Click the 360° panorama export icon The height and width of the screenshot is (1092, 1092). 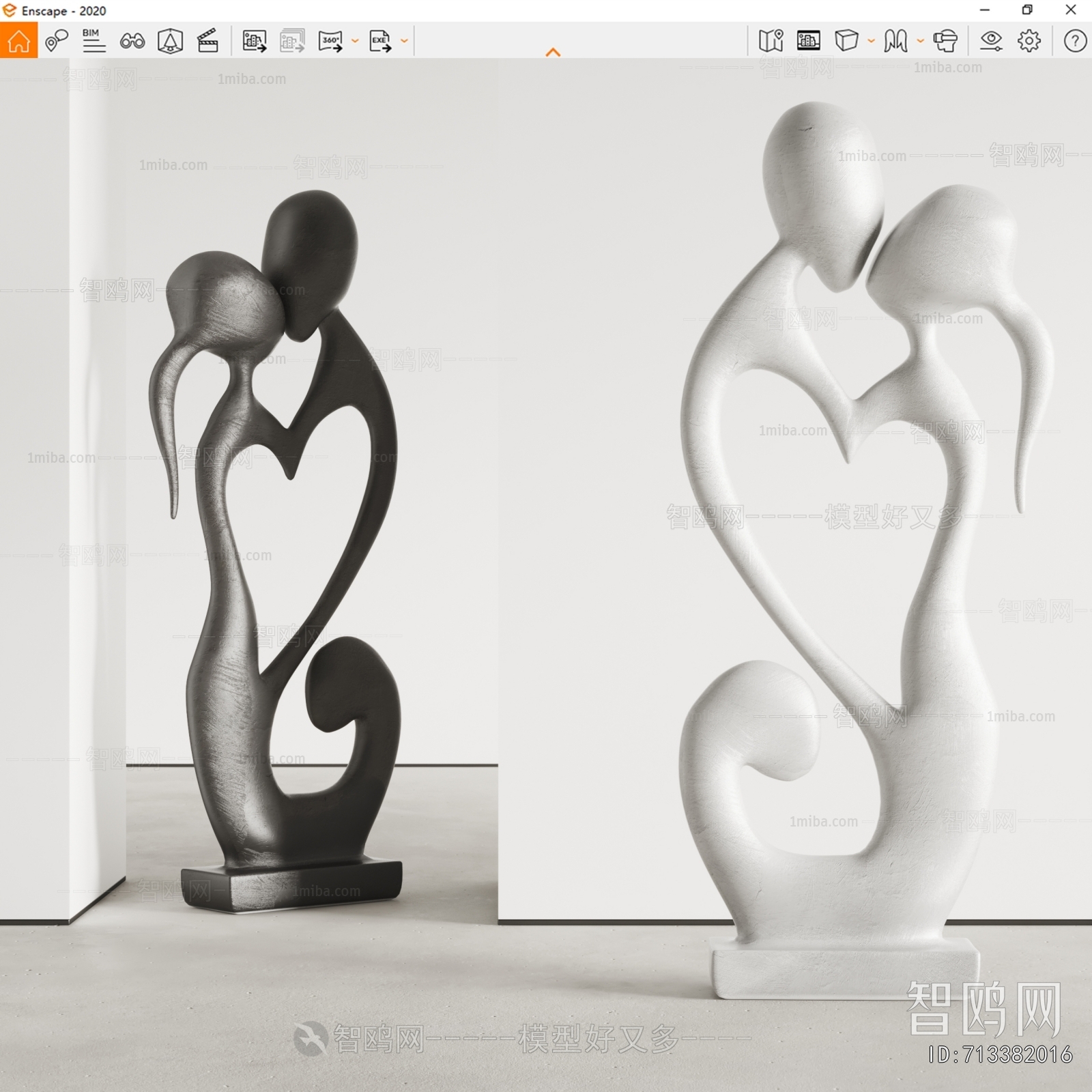click(330, 41)
